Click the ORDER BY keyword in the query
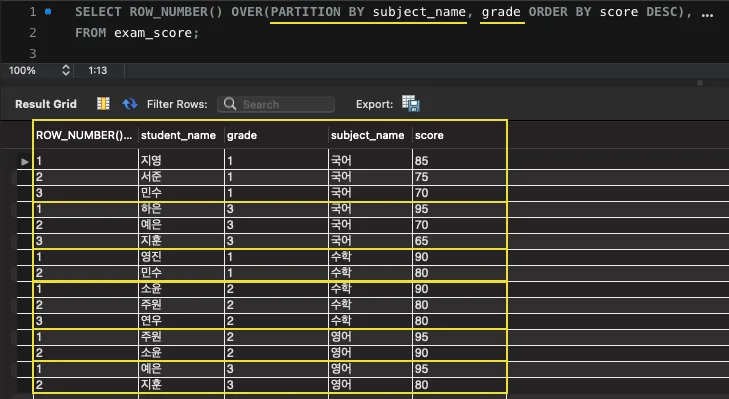 coord(560,12)
